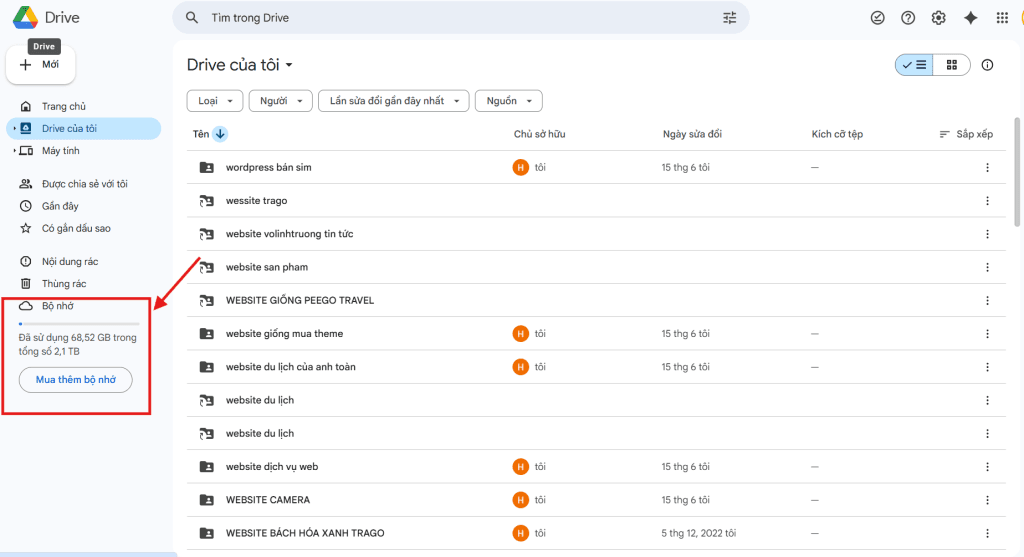Click Mua thêm bộ nhớ button
1024x557 pixels.
(x=76, y=380)
